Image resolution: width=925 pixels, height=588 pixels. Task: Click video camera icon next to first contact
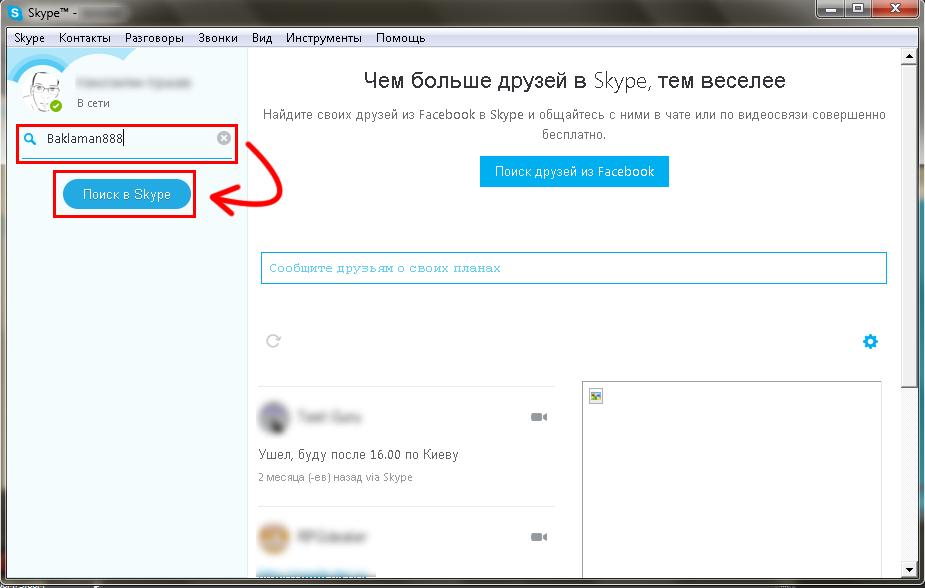(x=539, y=417)
